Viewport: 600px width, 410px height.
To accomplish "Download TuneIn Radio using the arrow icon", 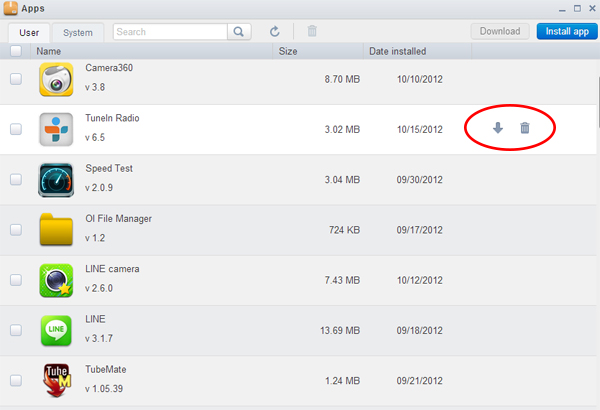I will tap(497, 128).
